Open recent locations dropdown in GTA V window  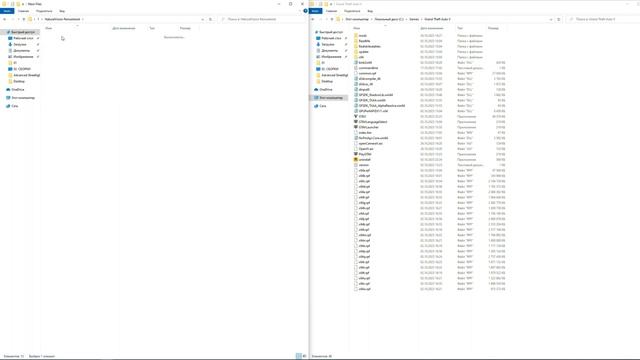tap(327, 19)
